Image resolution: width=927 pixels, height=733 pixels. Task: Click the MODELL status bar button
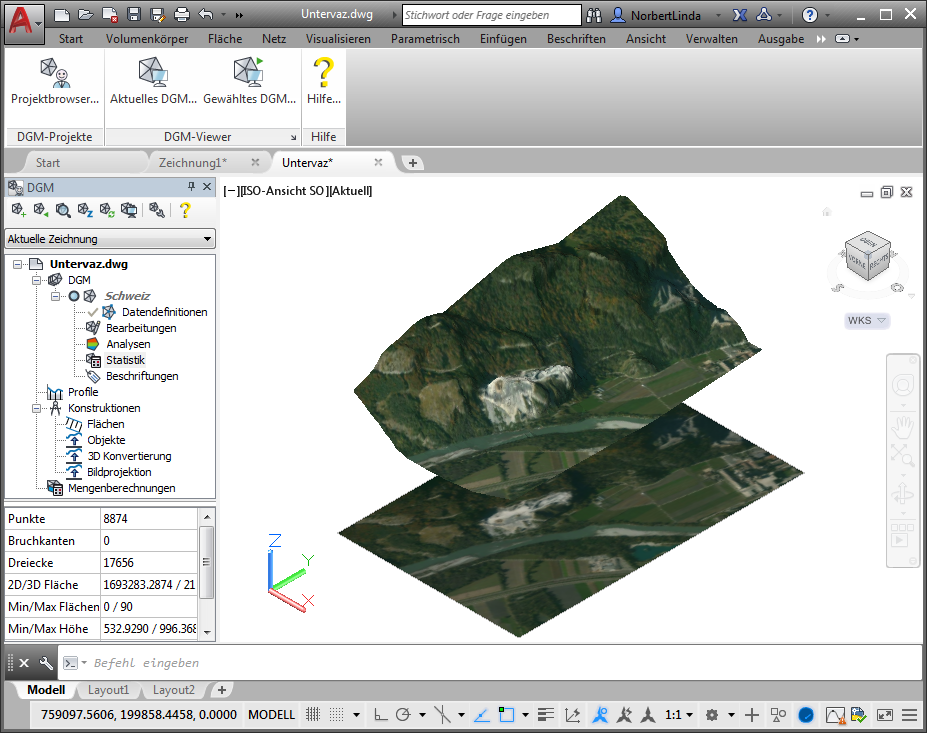click(x=271, y=715)
